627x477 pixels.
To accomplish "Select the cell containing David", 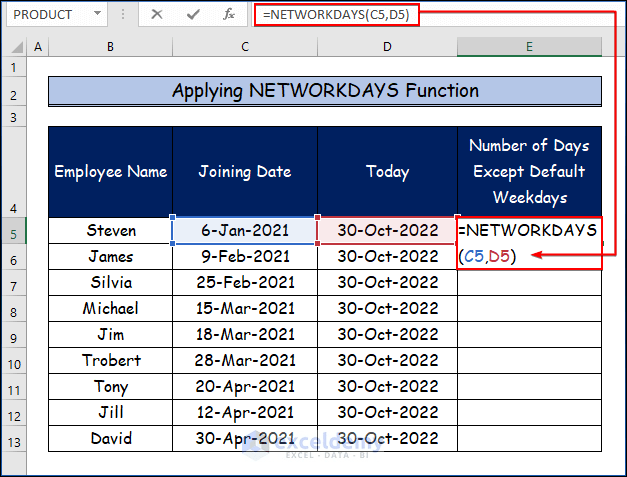I will (x=110, y=439).
